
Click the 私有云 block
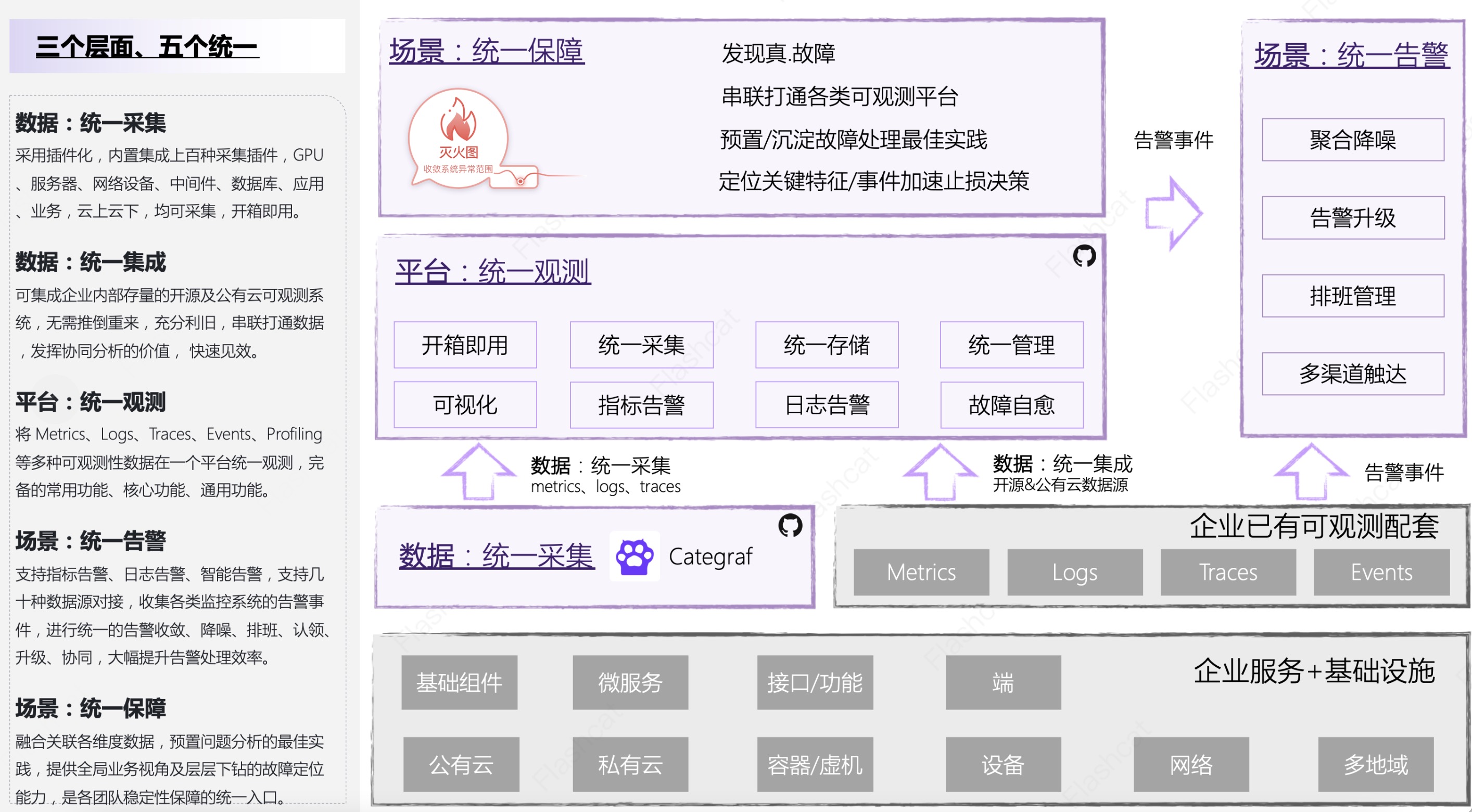coord(630,764)
